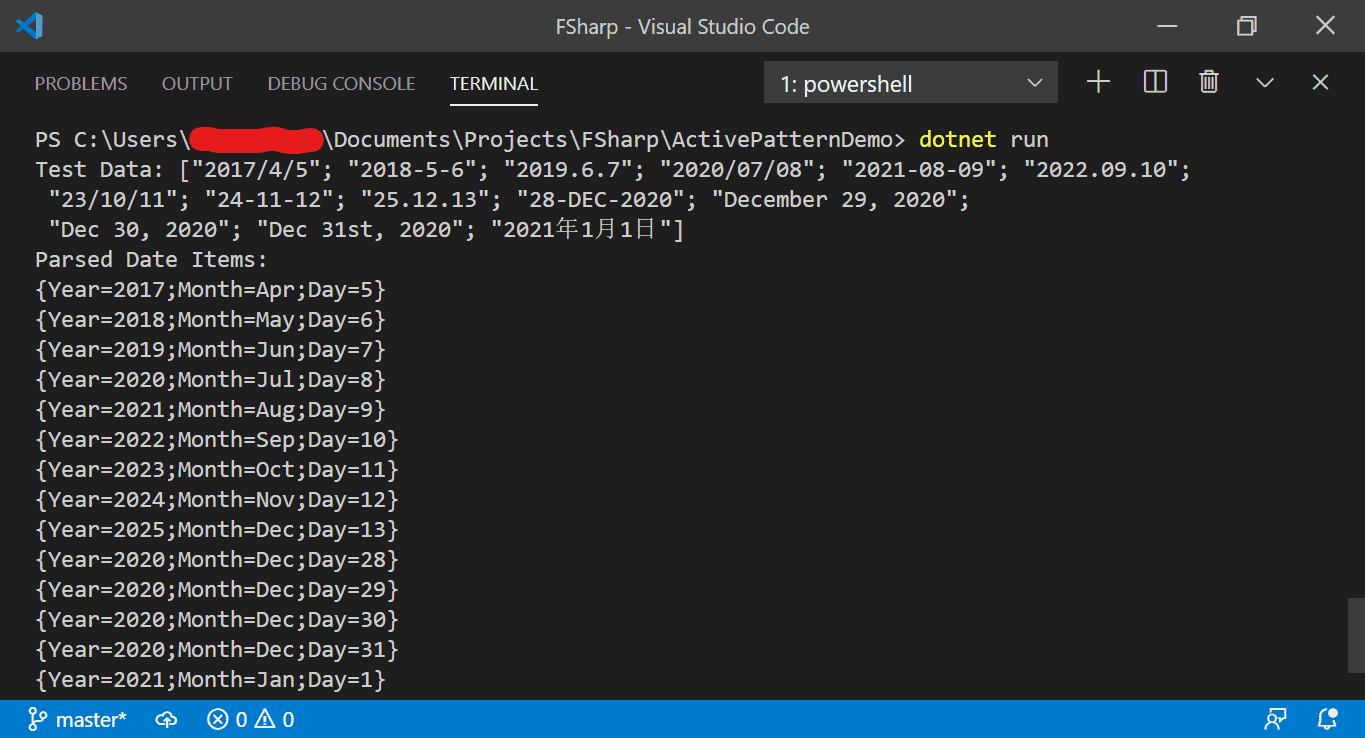Screen dimensions: 1365x738
Task: Click the "28-DEC-2020" test string
Action: click(601, 200)
